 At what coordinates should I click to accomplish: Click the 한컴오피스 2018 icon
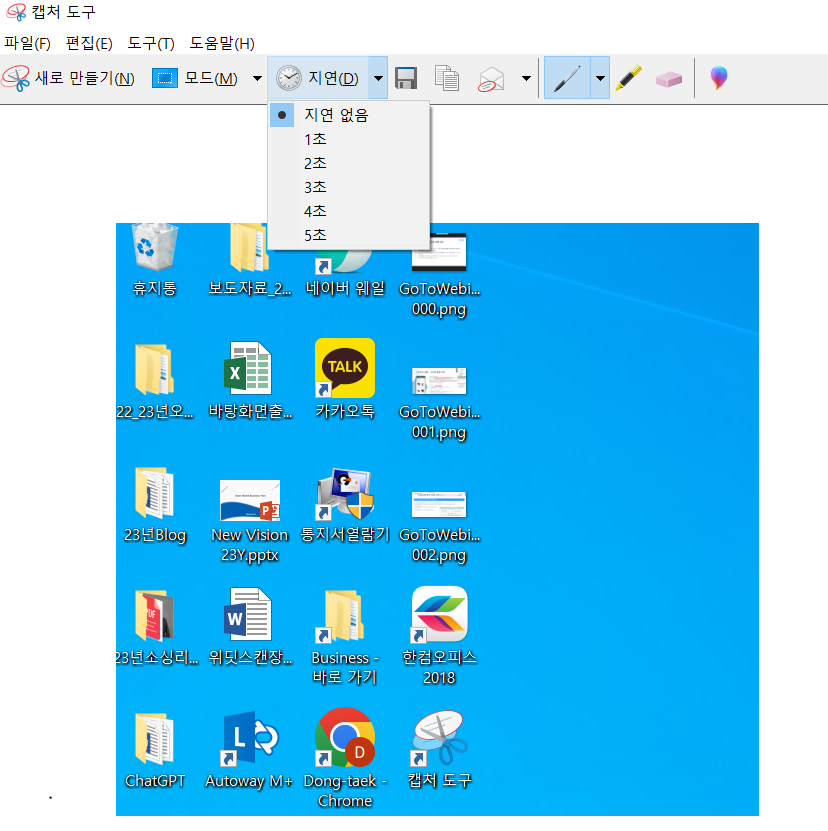click(x=439, y=614)
